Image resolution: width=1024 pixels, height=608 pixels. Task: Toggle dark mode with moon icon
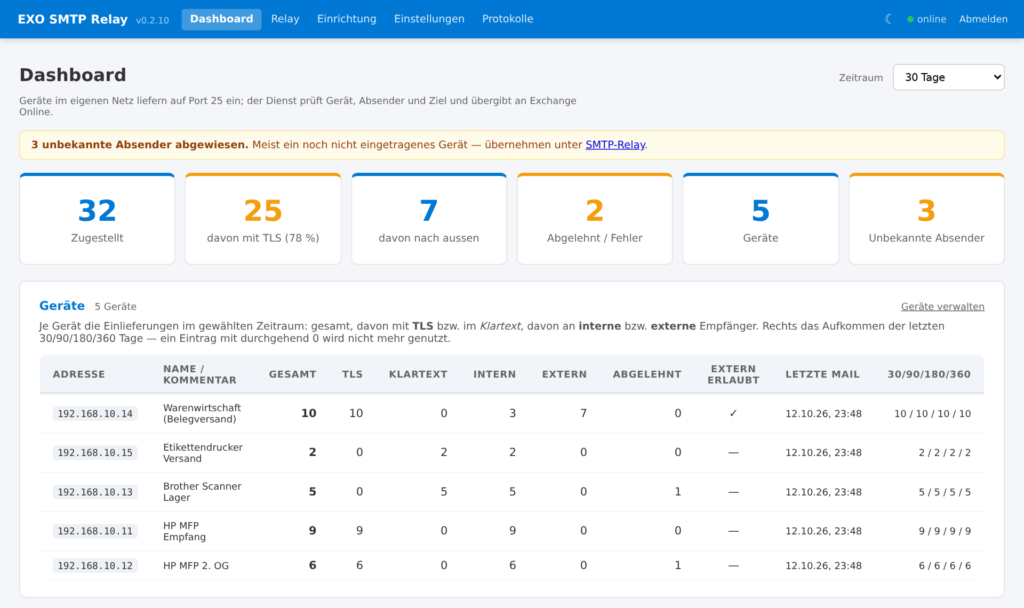(888, 19)
